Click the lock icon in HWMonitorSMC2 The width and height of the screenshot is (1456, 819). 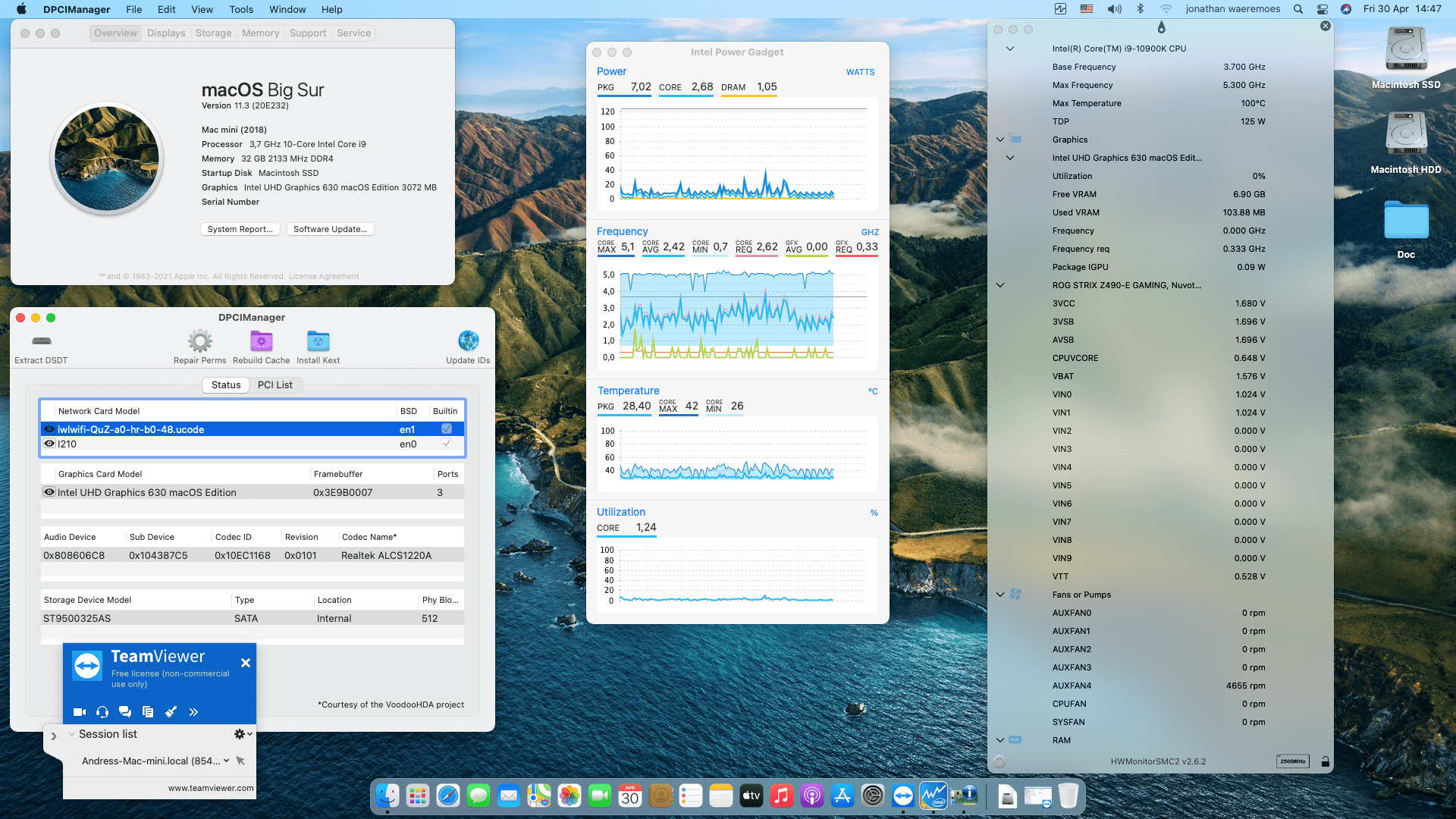coord(1325,761)
